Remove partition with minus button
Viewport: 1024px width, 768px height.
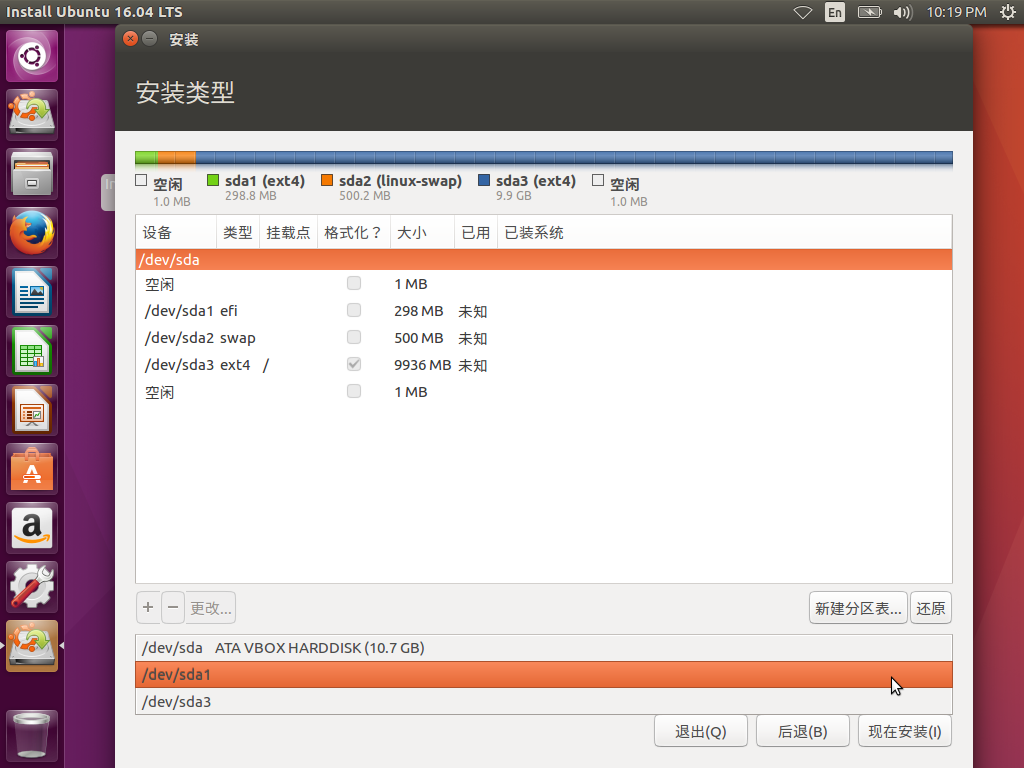173,607
